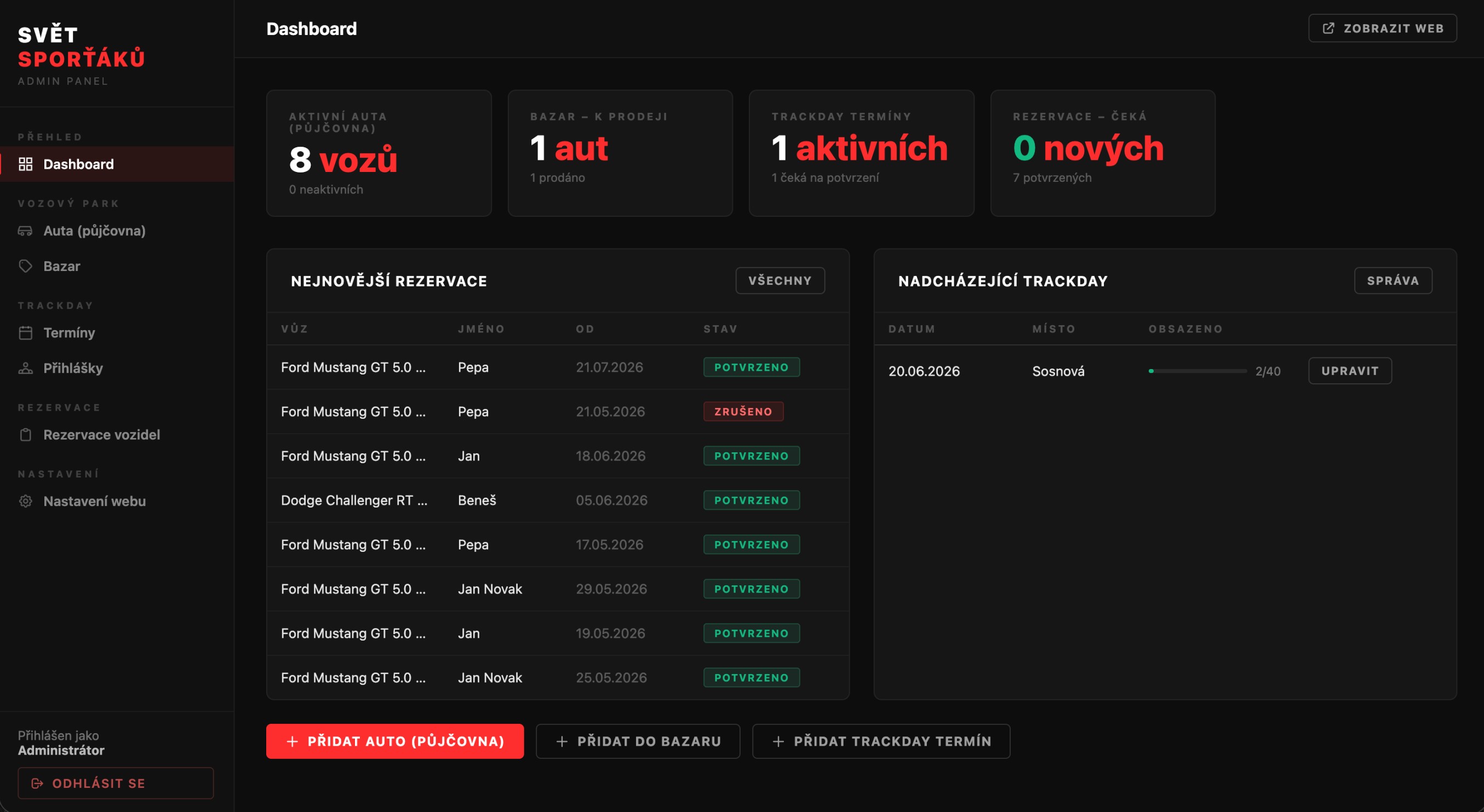This screenshot has width=1484, height=812.
Task: Click Upravit for the Sosnová trackday
Action: point(1350,371)
